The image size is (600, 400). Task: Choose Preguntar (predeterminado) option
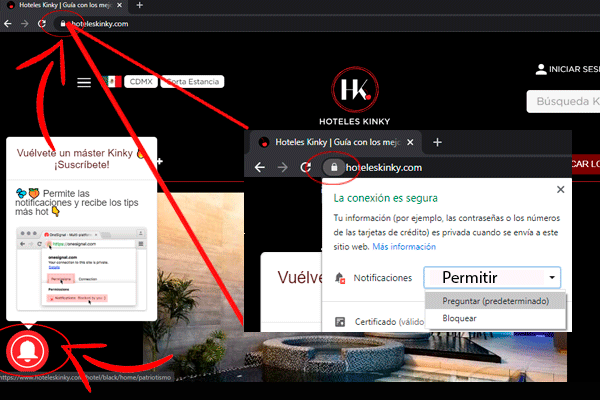(496, 301)
